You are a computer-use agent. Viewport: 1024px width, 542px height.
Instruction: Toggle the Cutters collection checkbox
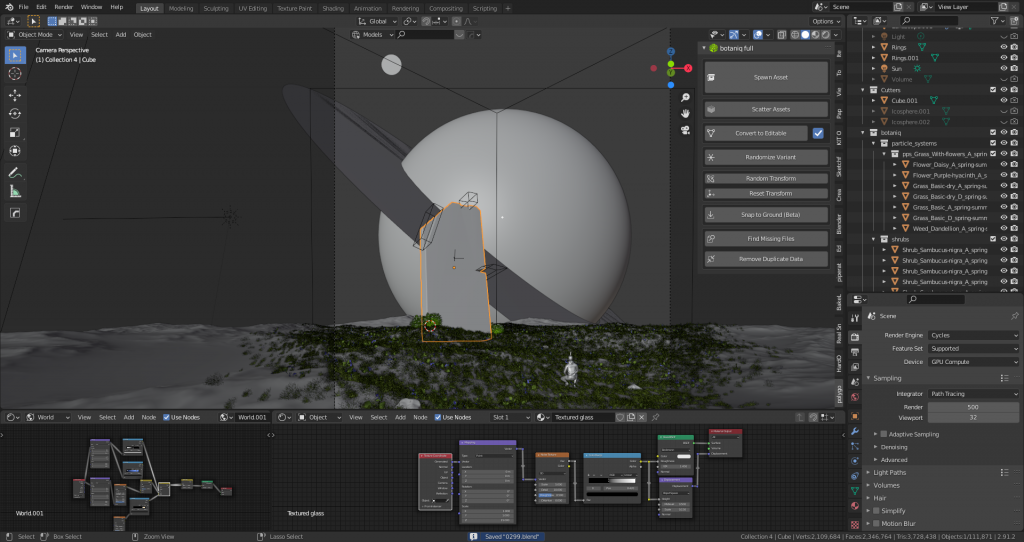[x=993, y=90]
